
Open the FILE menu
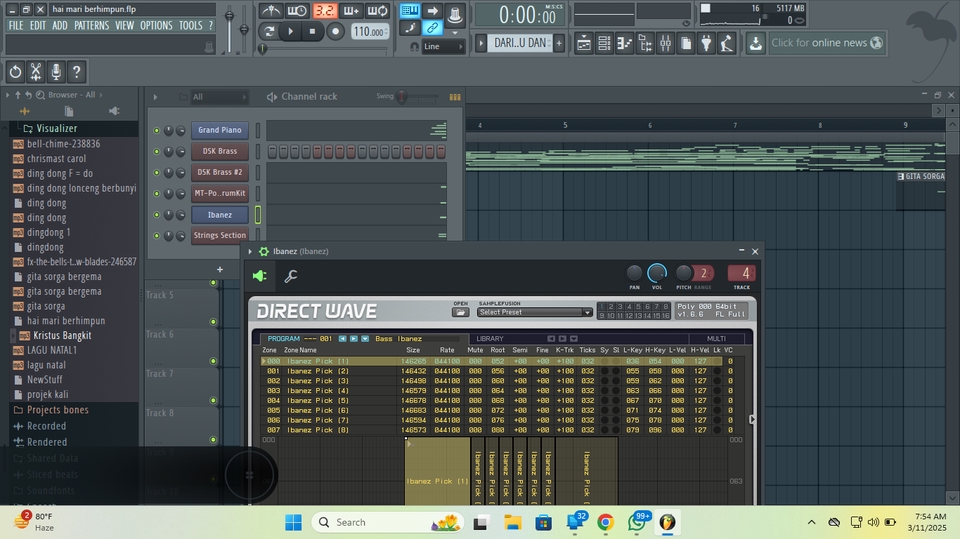click(x=16, y=26)
